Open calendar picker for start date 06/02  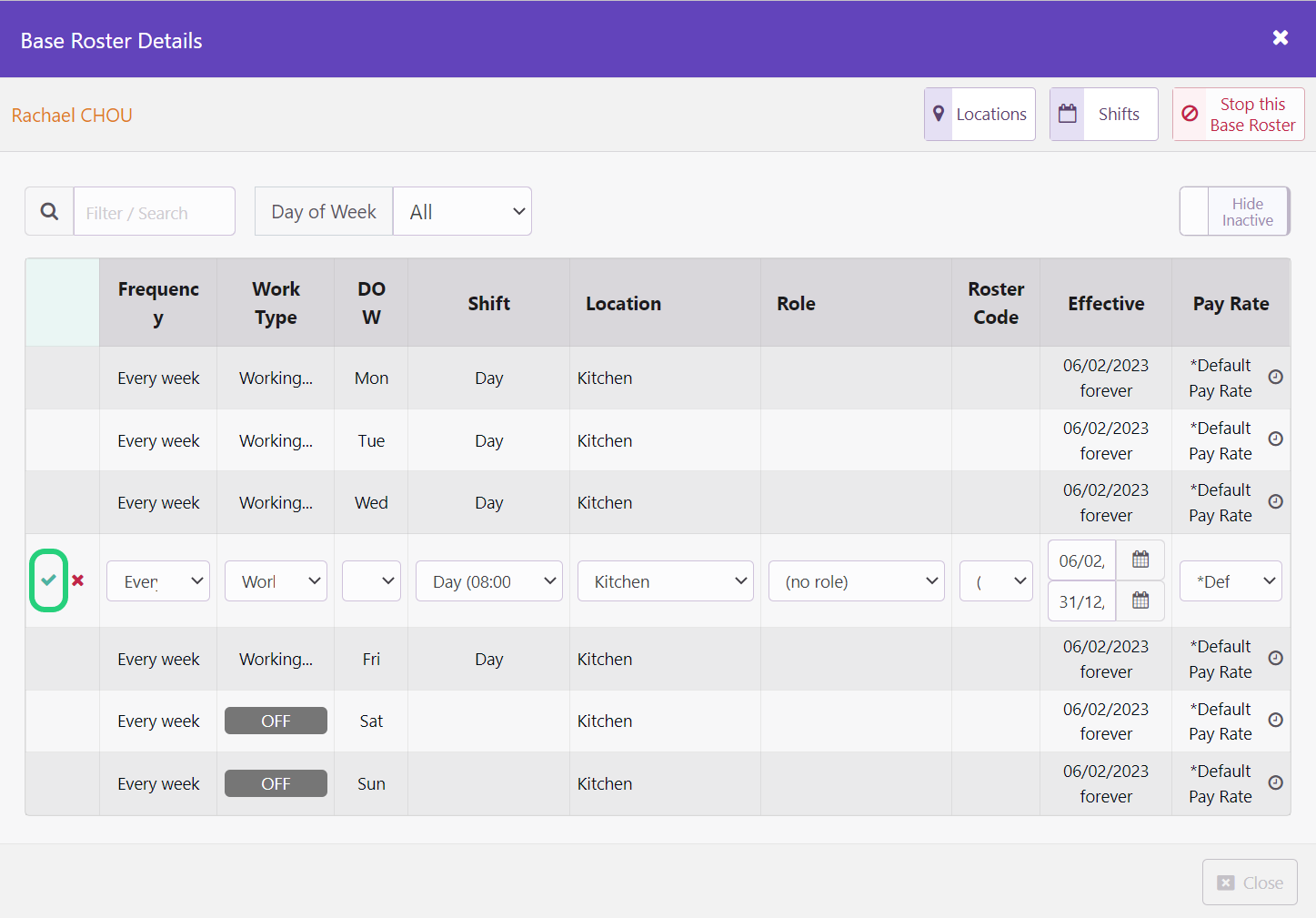point(1140,560)
